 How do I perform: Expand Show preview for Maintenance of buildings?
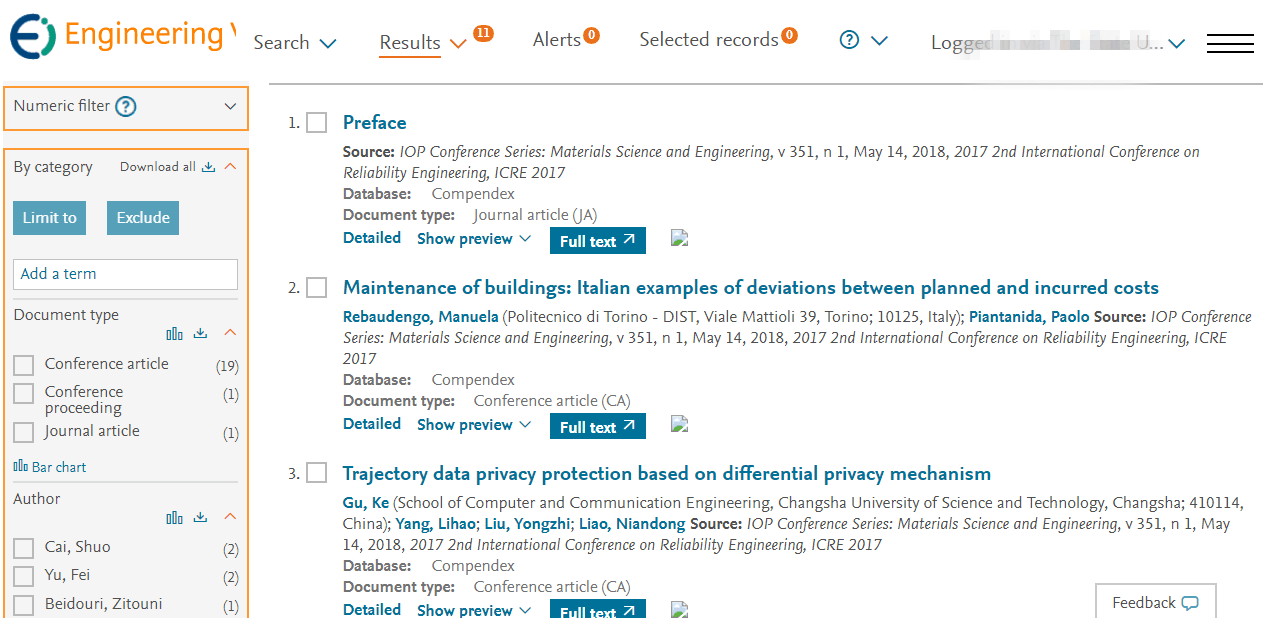(x=473, y=424)
